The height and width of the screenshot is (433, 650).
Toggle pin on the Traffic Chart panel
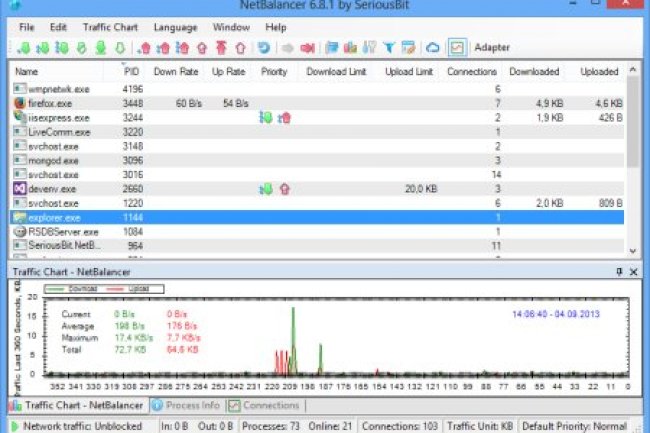pos(619,272)
